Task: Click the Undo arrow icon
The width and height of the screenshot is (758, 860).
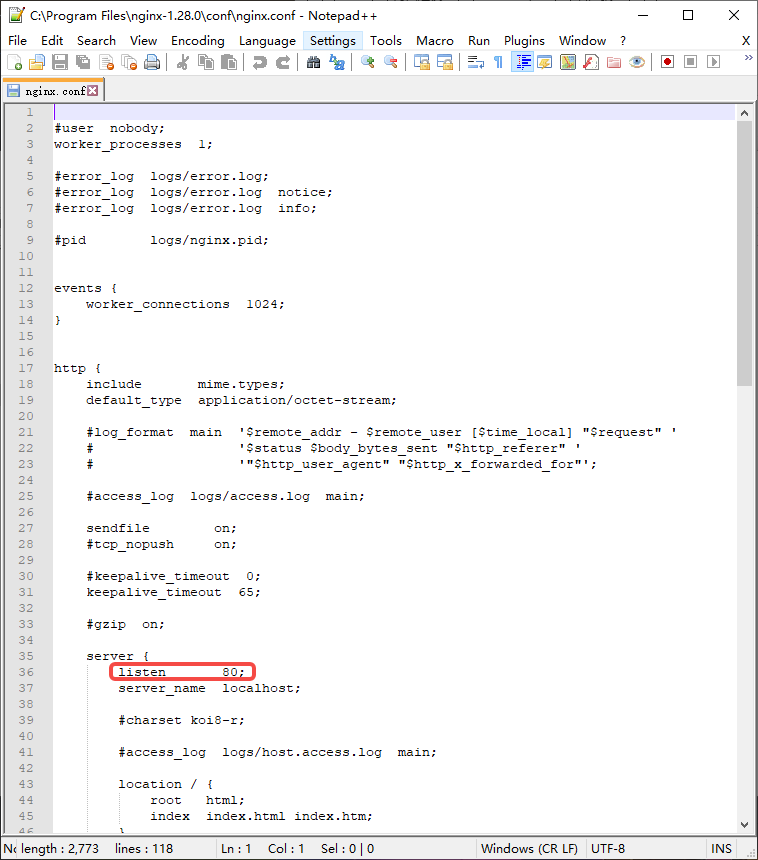Action: (259, 62)
